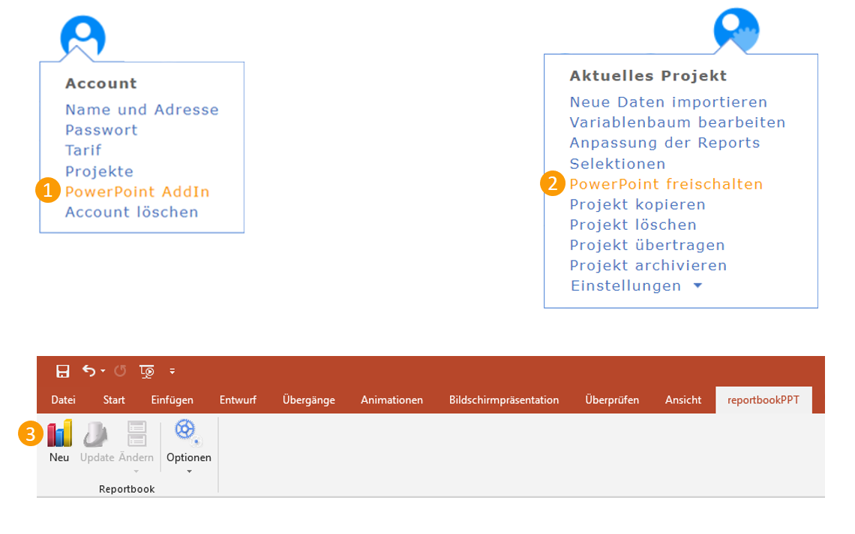855x534 pixels.
Task: Click Projekt kopieren link
Action: pyautogui.click(x=638, y=205)
